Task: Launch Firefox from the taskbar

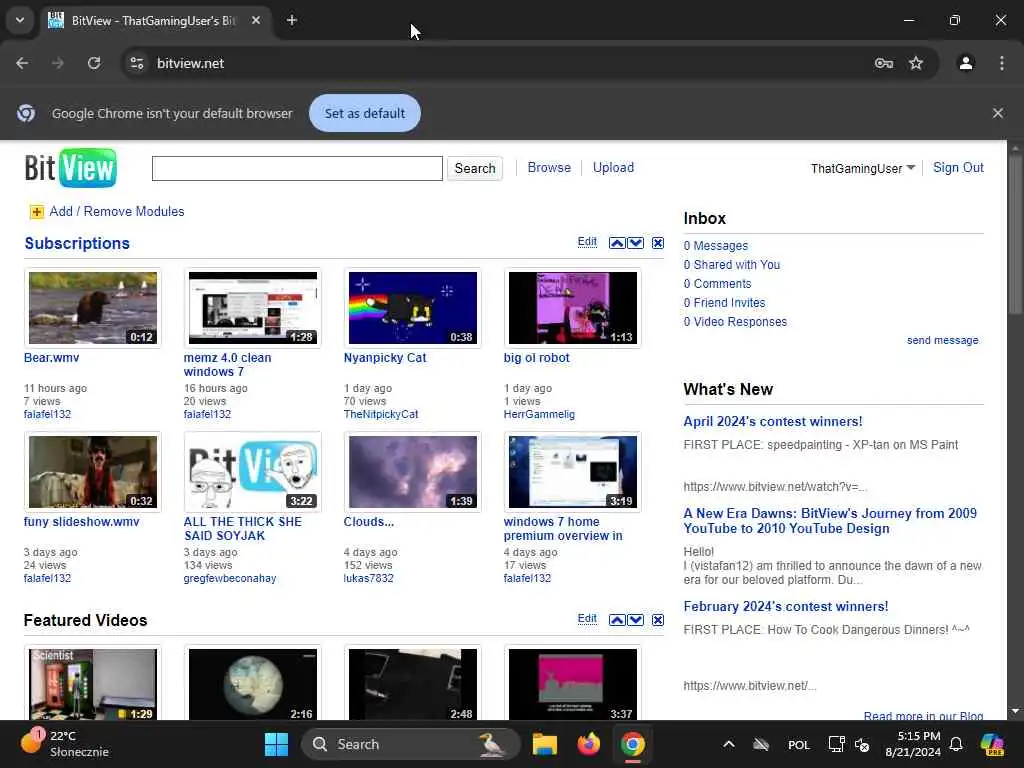Action: click(x=588, y=744)
